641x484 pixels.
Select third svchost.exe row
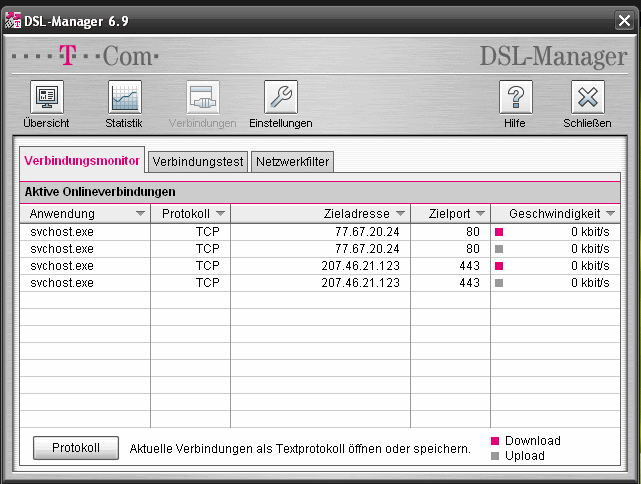[x=320, y=266]
